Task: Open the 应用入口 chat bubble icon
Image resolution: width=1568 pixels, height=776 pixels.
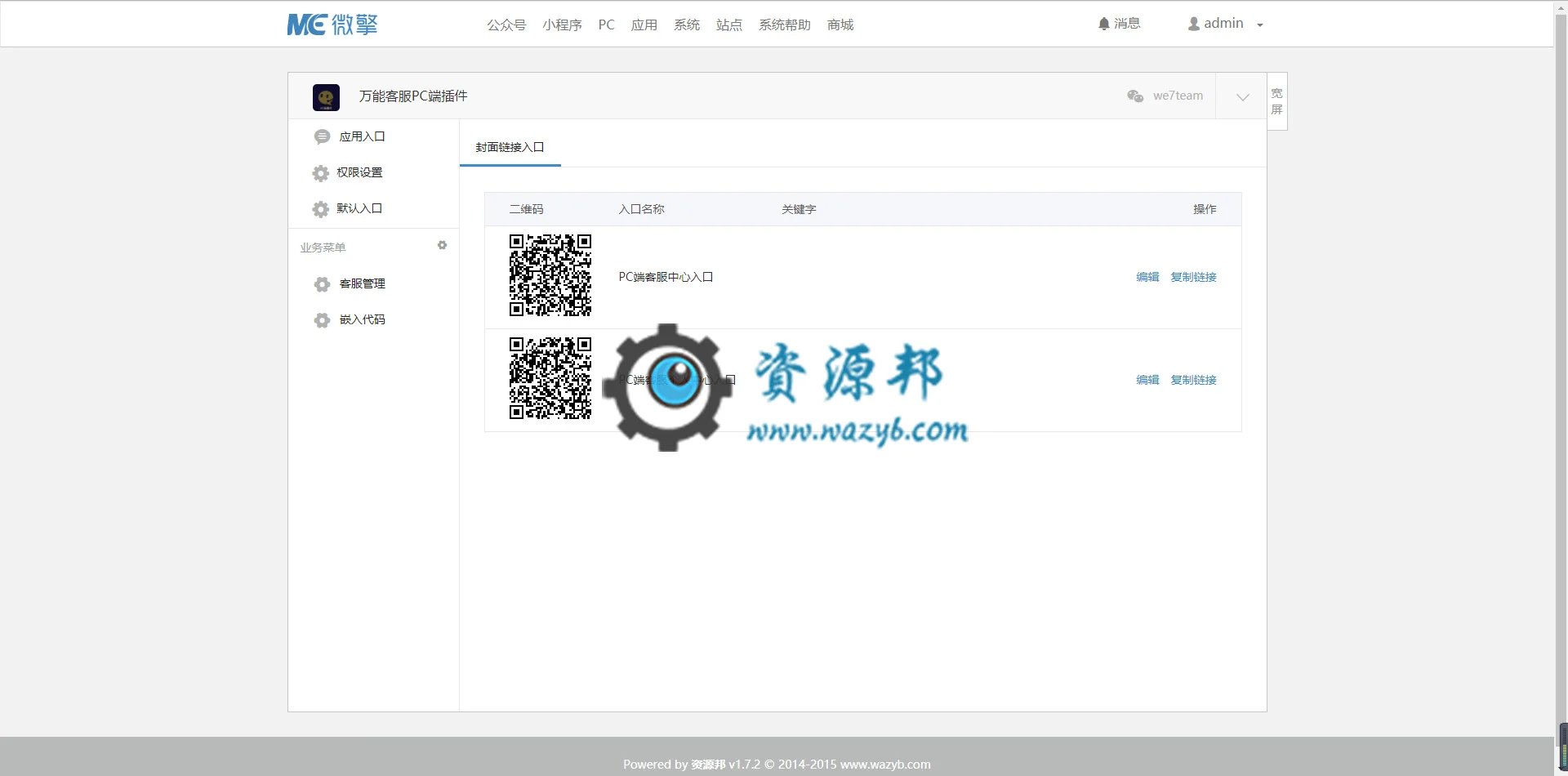Action: [x=322, y=137]
